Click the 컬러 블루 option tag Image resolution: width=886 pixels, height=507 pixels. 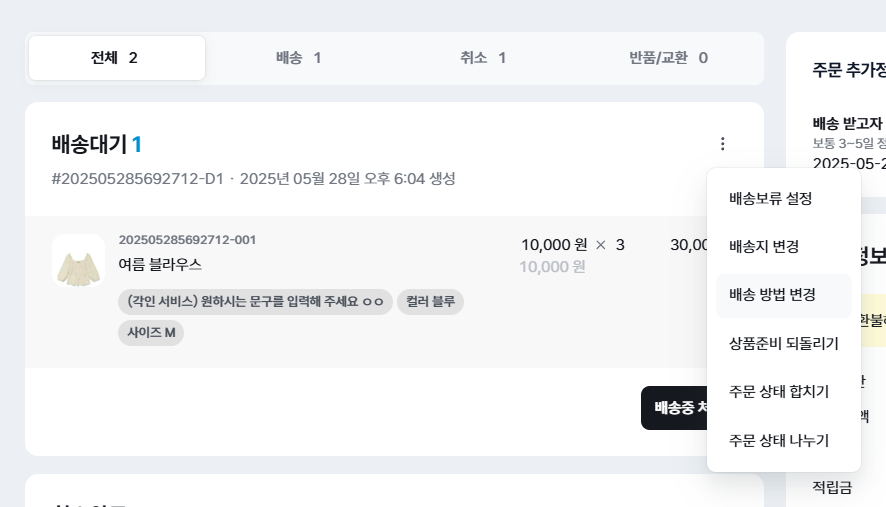point(430,302)
